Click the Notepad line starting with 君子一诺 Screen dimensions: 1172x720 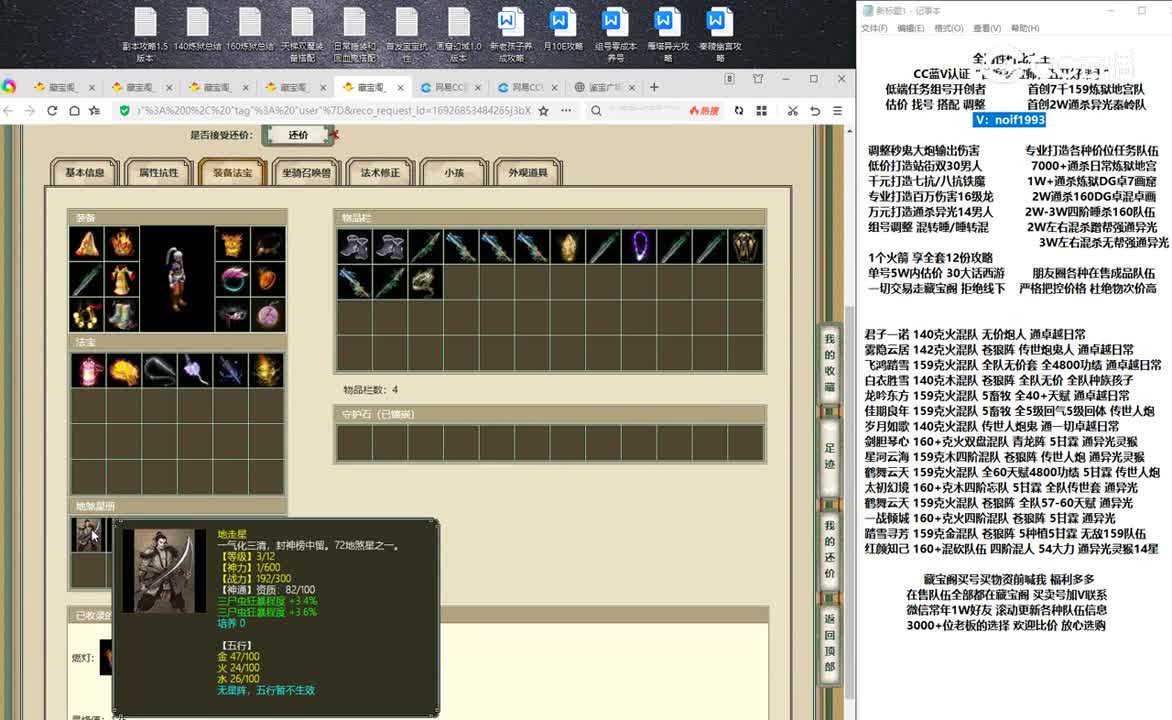point(975,334)
